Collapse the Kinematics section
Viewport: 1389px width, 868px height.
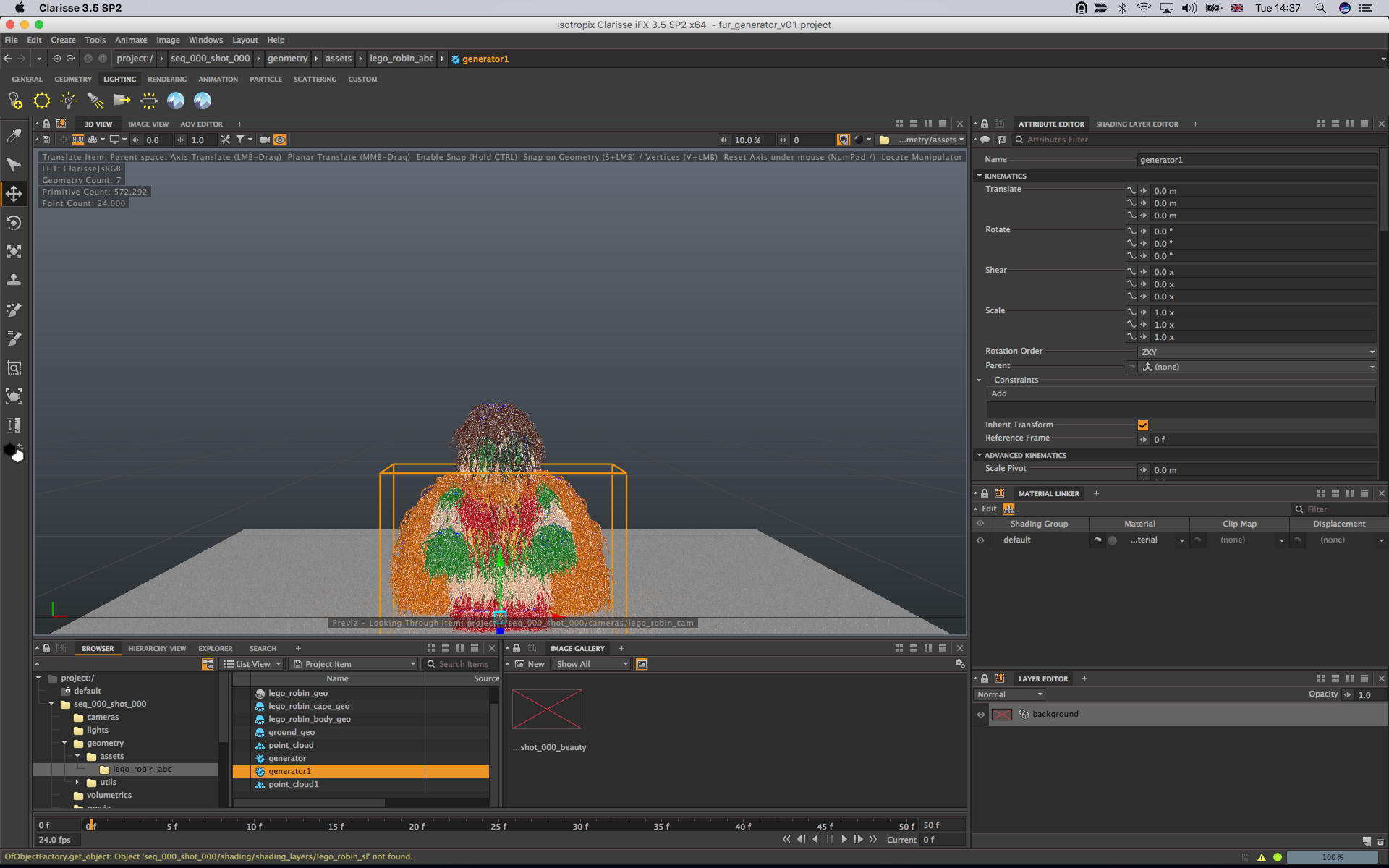point(980,176)
